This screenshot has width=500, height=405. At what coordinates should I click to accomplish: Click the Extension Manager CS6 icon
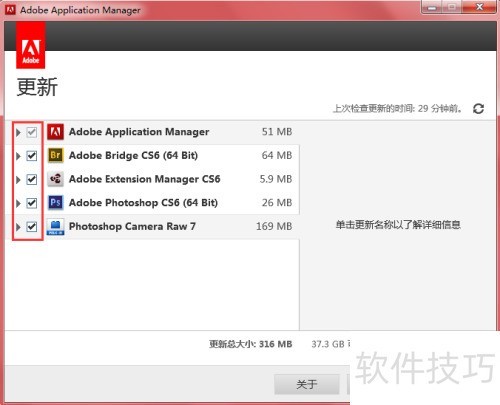pos(55,179)
